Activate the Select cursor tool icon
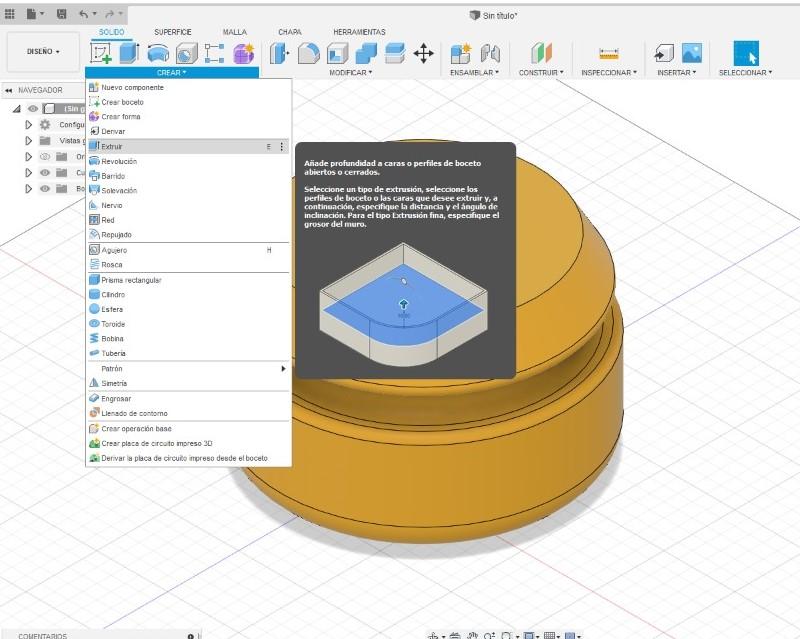Image resolution: width=800 pixels, height=639 pixels. click(746, 53)
